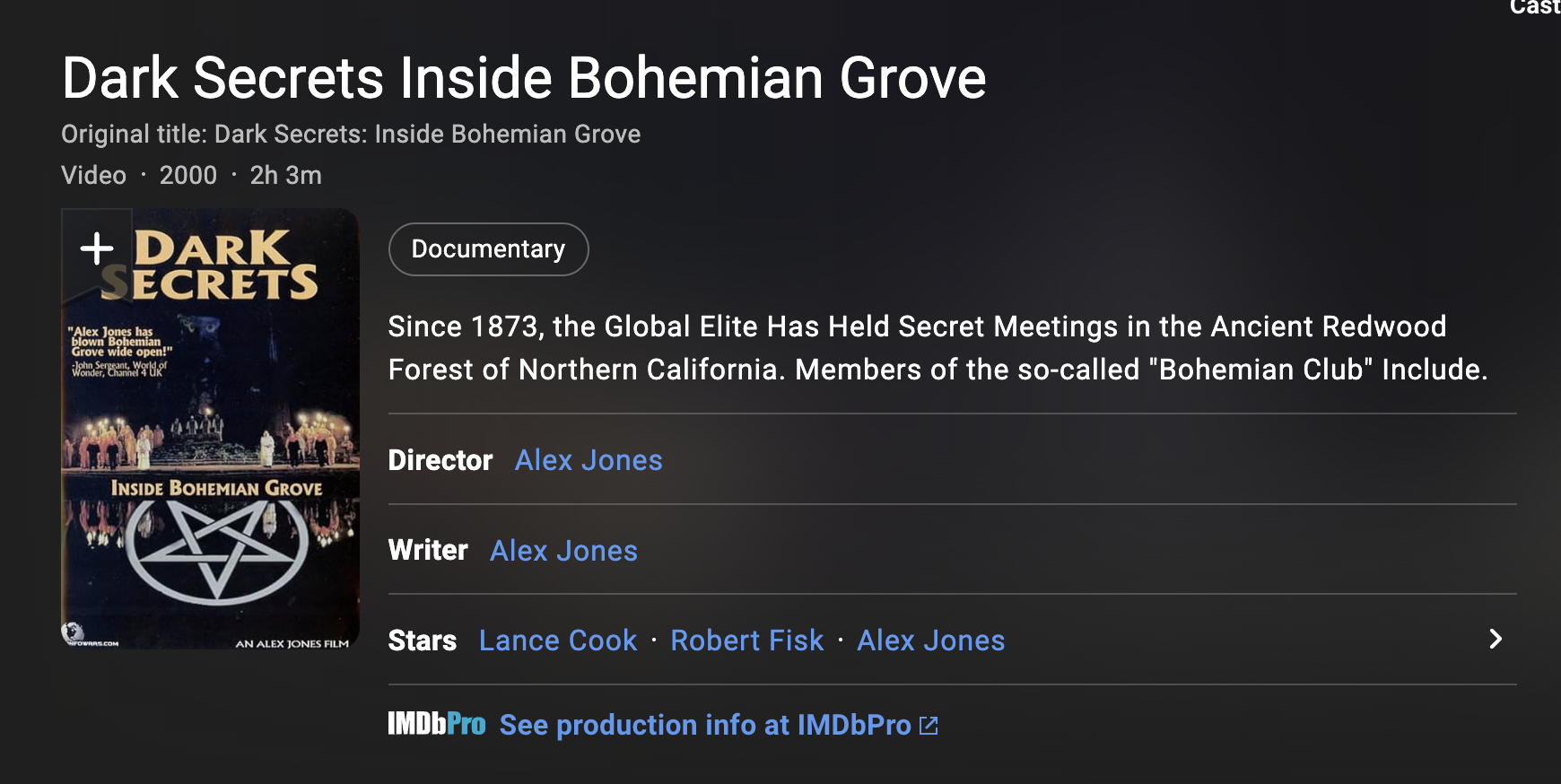Click Alex Jones in the Stars row
This screenshot has width=1561, height=784.
[x=930, y=640]
